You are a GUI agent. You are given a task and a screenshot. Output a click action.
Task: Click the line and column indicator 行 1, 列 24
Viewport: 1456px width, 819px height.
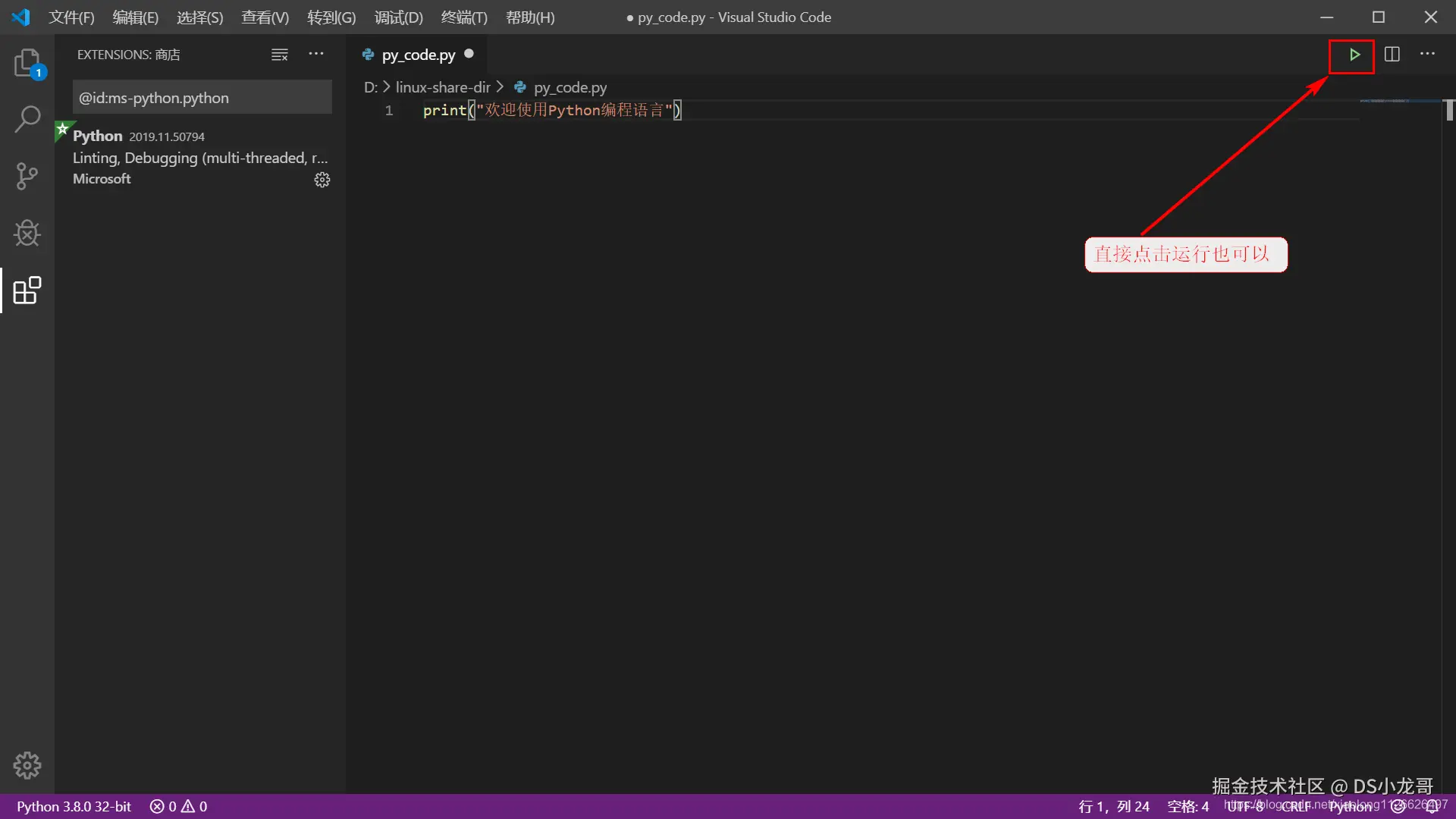[1114, 807]
